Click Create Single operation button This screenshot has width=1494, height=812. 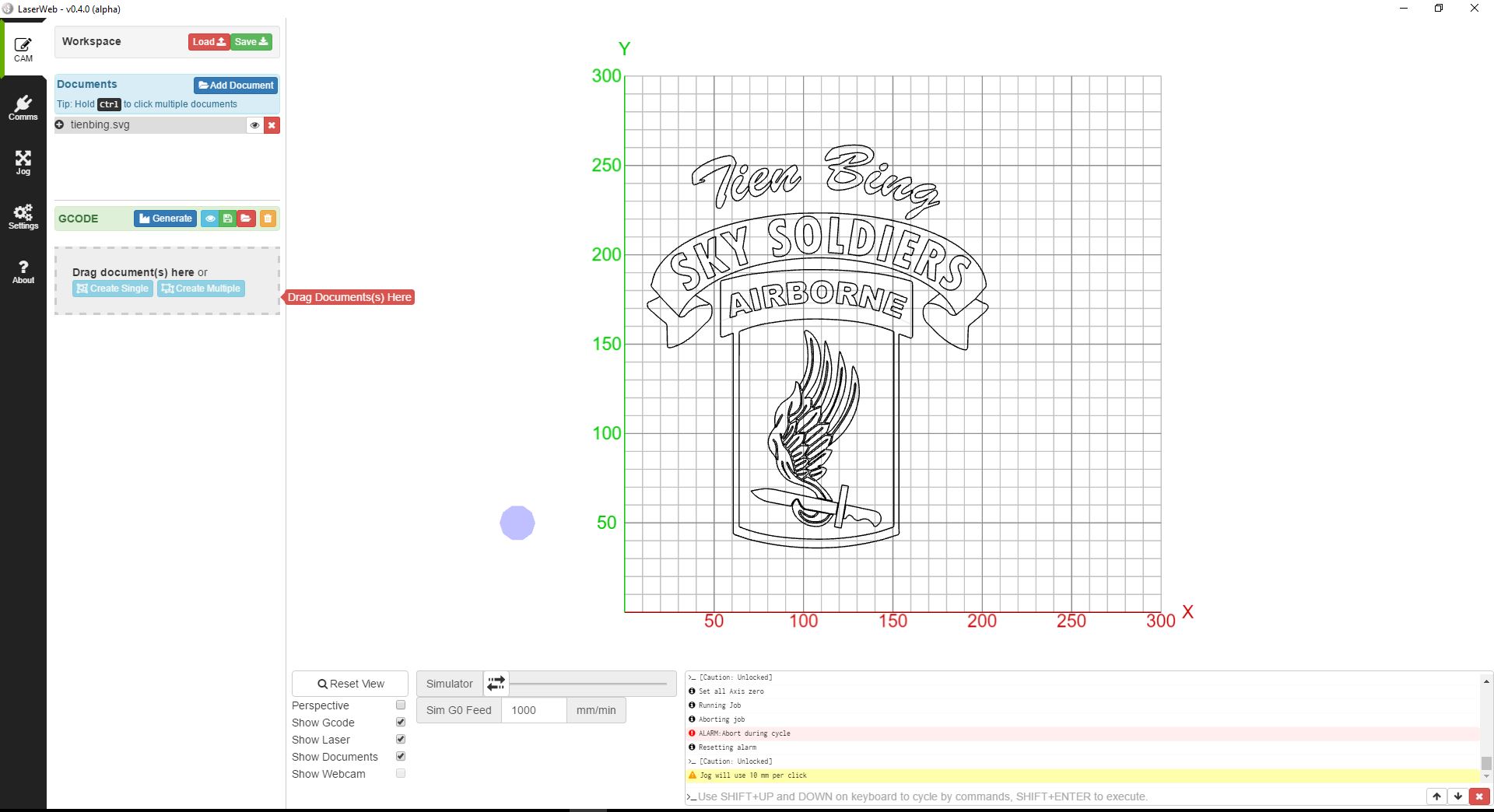click(x=113, y=289)
